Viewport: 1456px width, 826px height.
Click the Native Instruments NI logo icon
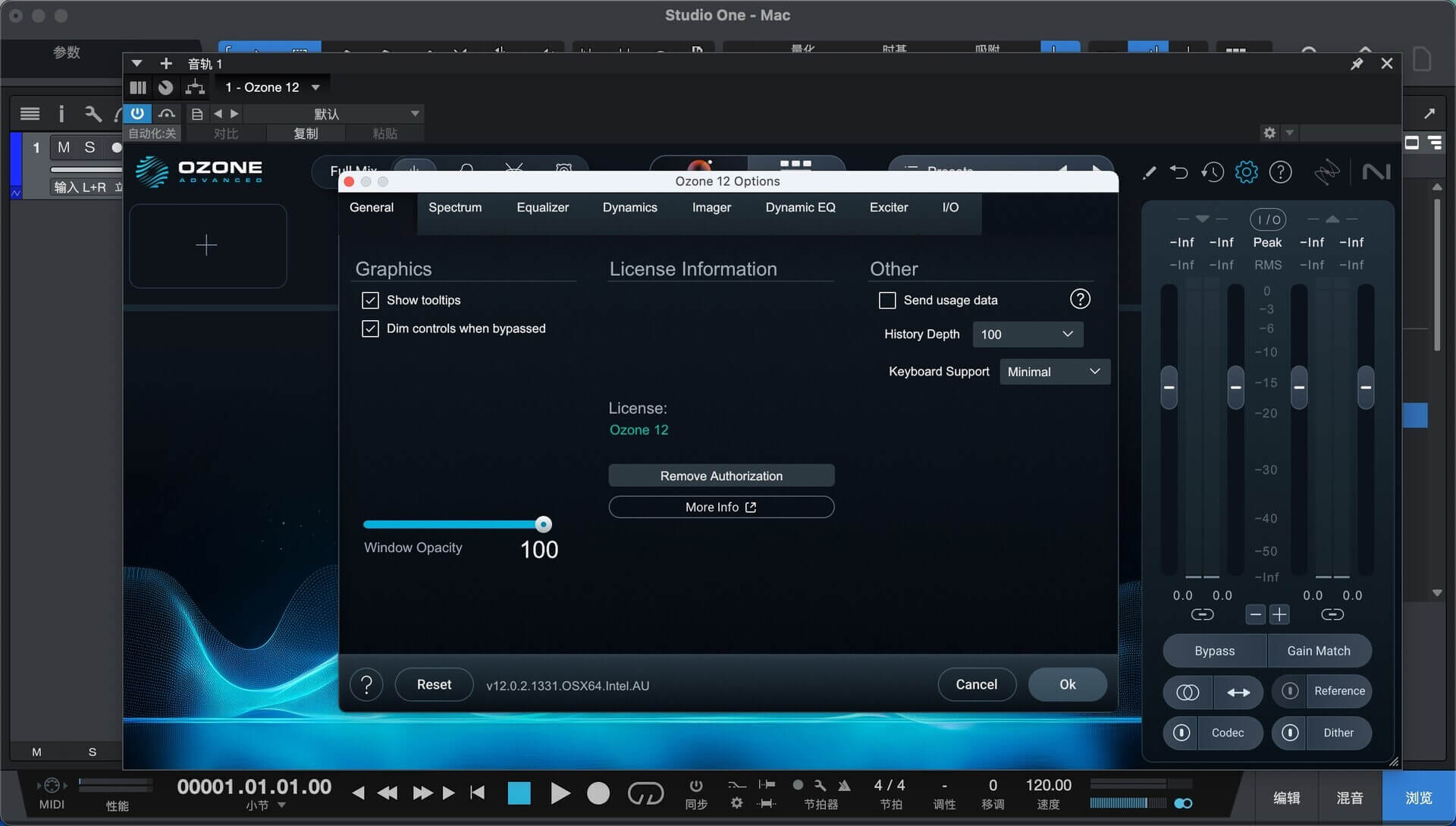(x=1376, y=172)
